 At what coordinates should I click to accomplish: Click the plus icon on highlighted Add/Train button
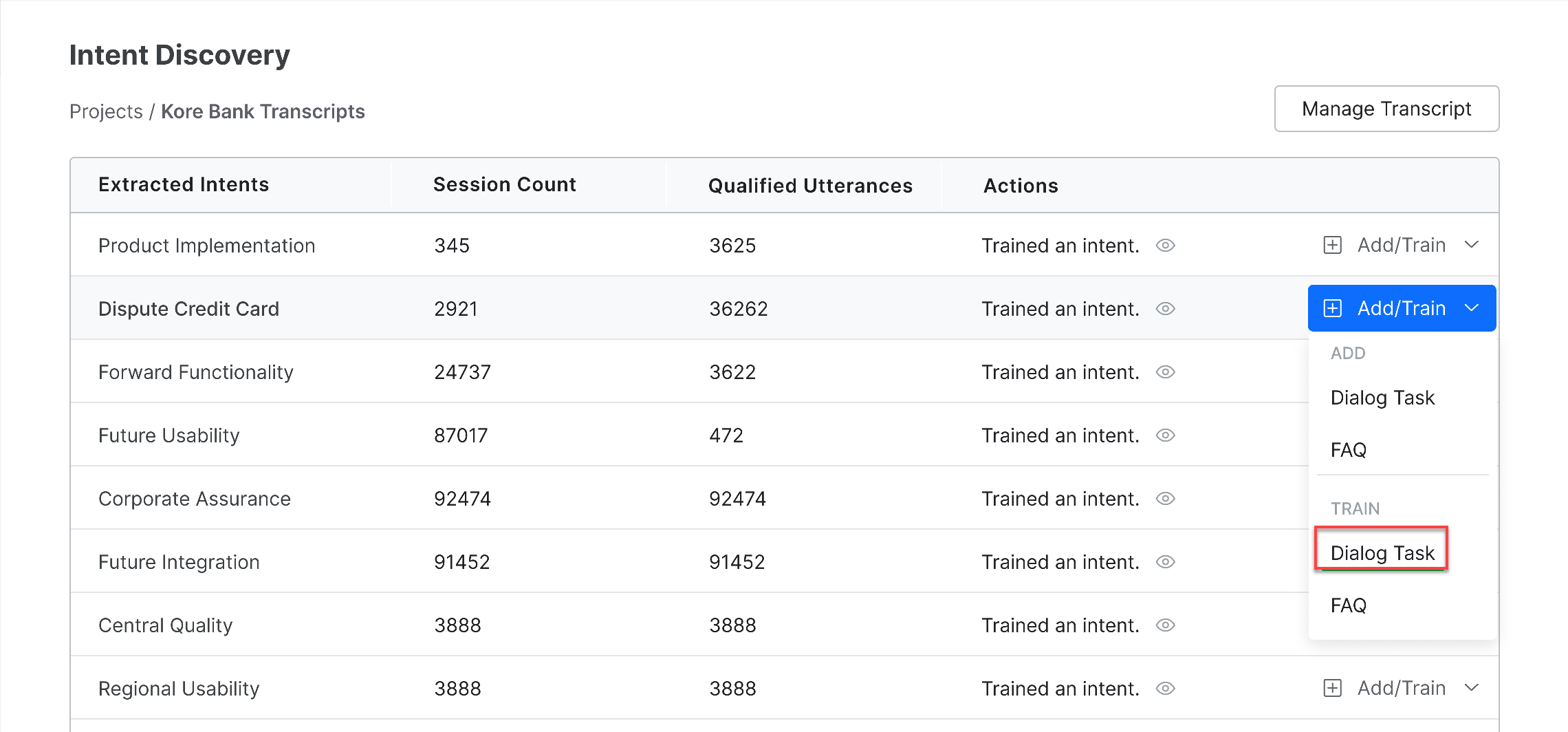pyautogui.click(x=1332, y=308)
